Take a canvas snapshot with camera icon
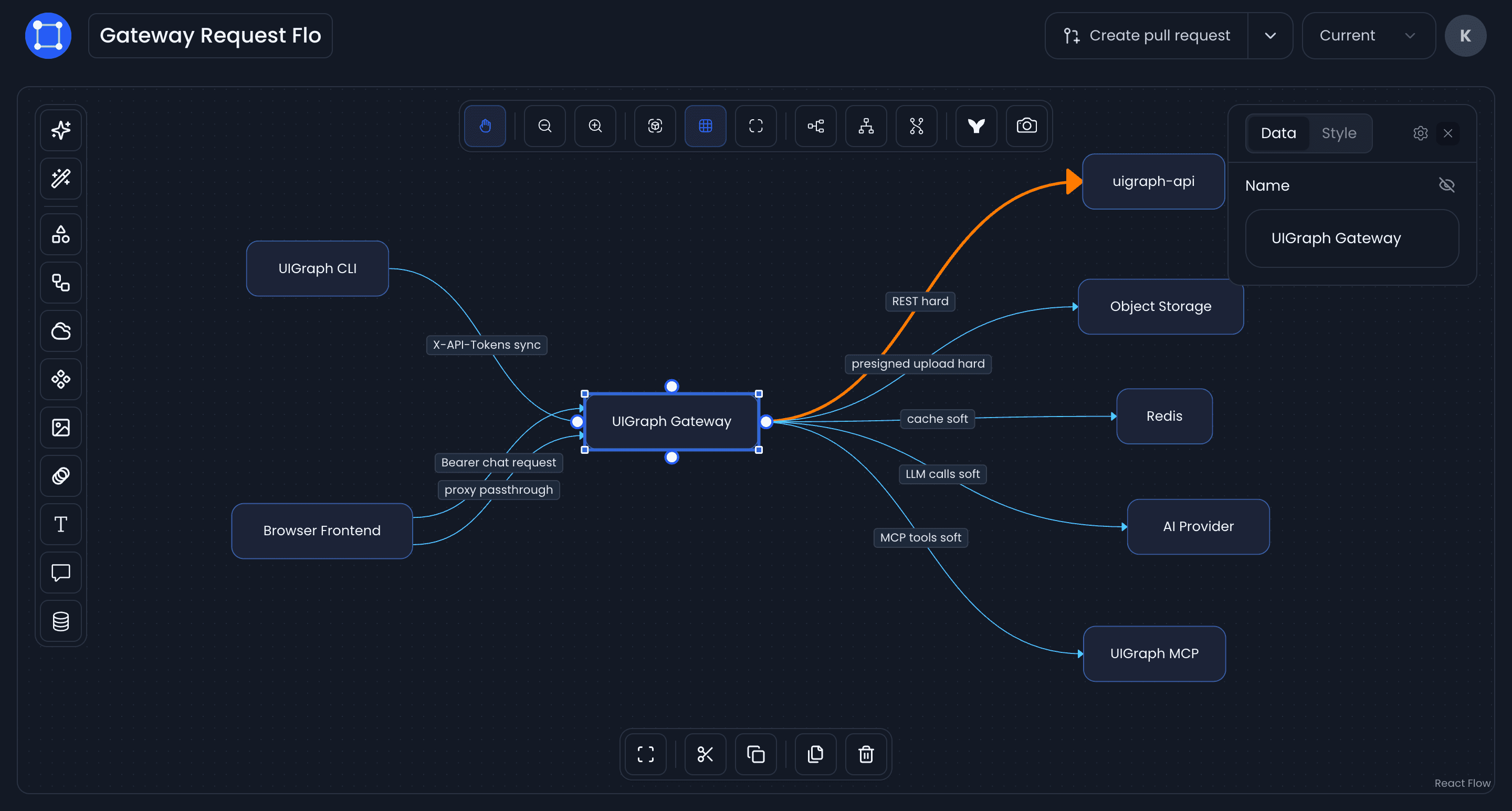The height and width of the screenshot is (811, 1512). tap(1027, 126)
